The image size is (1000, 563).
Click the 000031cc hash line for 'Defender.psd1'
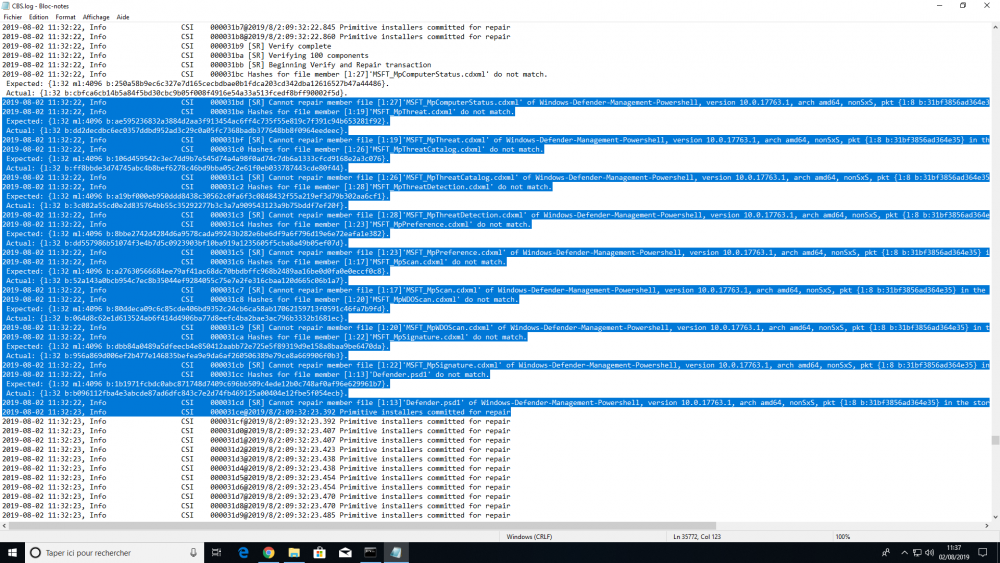[246, 374]
